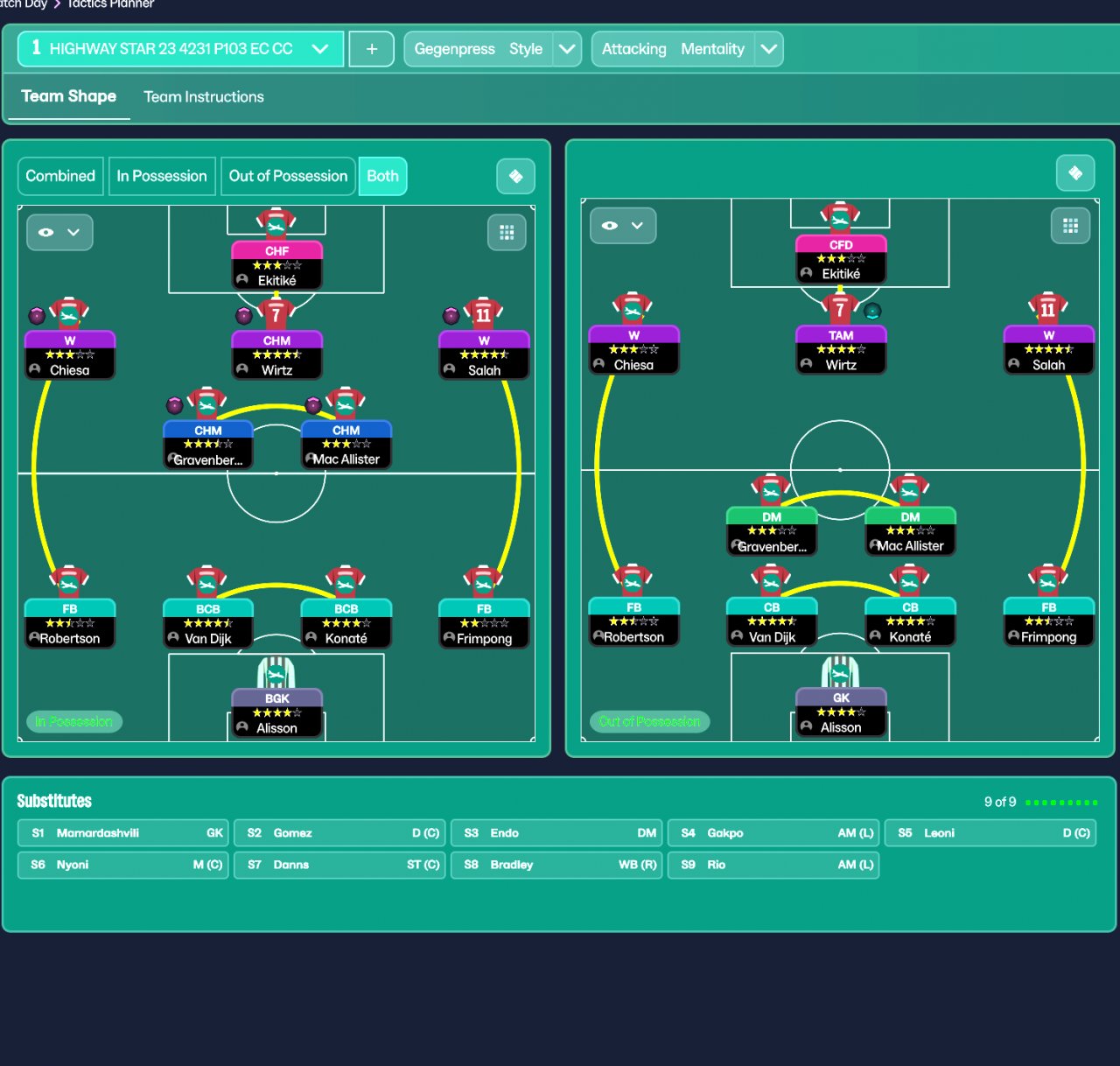The width and height of the screenshot is (1120, 1066).
Task: Select substitute S1 Mamardashvili
Action: coord(123,833)
